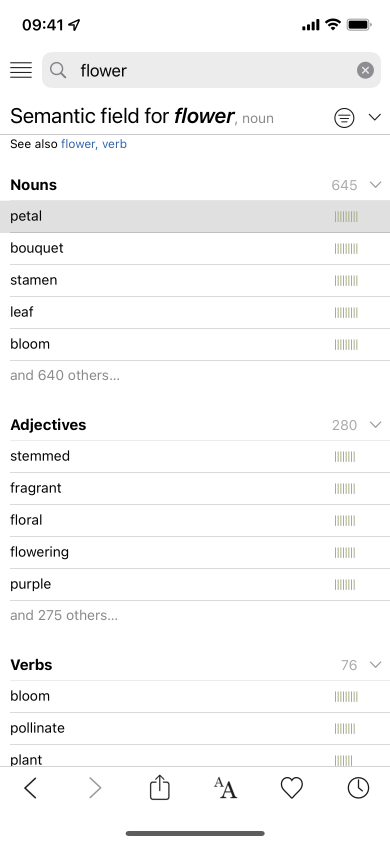Collapse the Adjectives section

(x=375, y=425)
